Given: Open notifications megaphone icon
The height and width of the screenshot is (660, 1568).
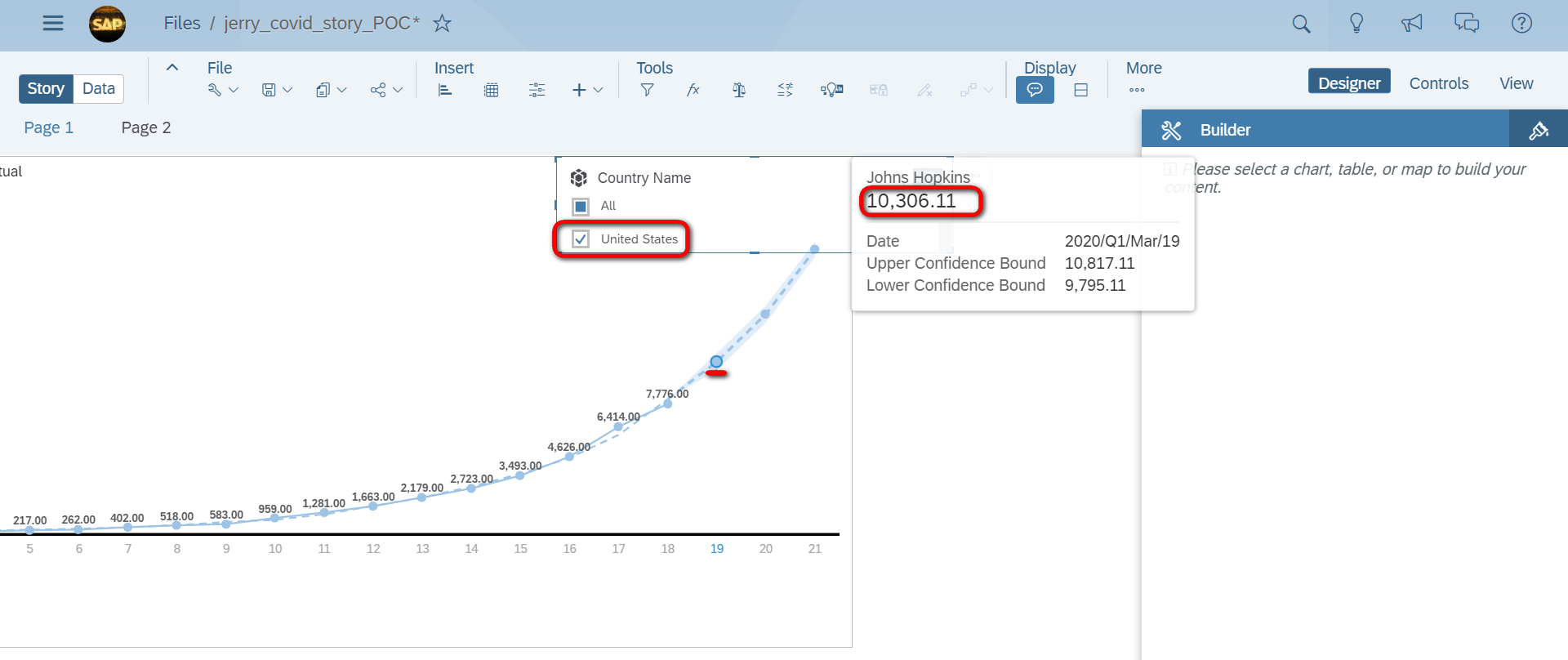Looking at the screenshot, I should coord(1411,23).
